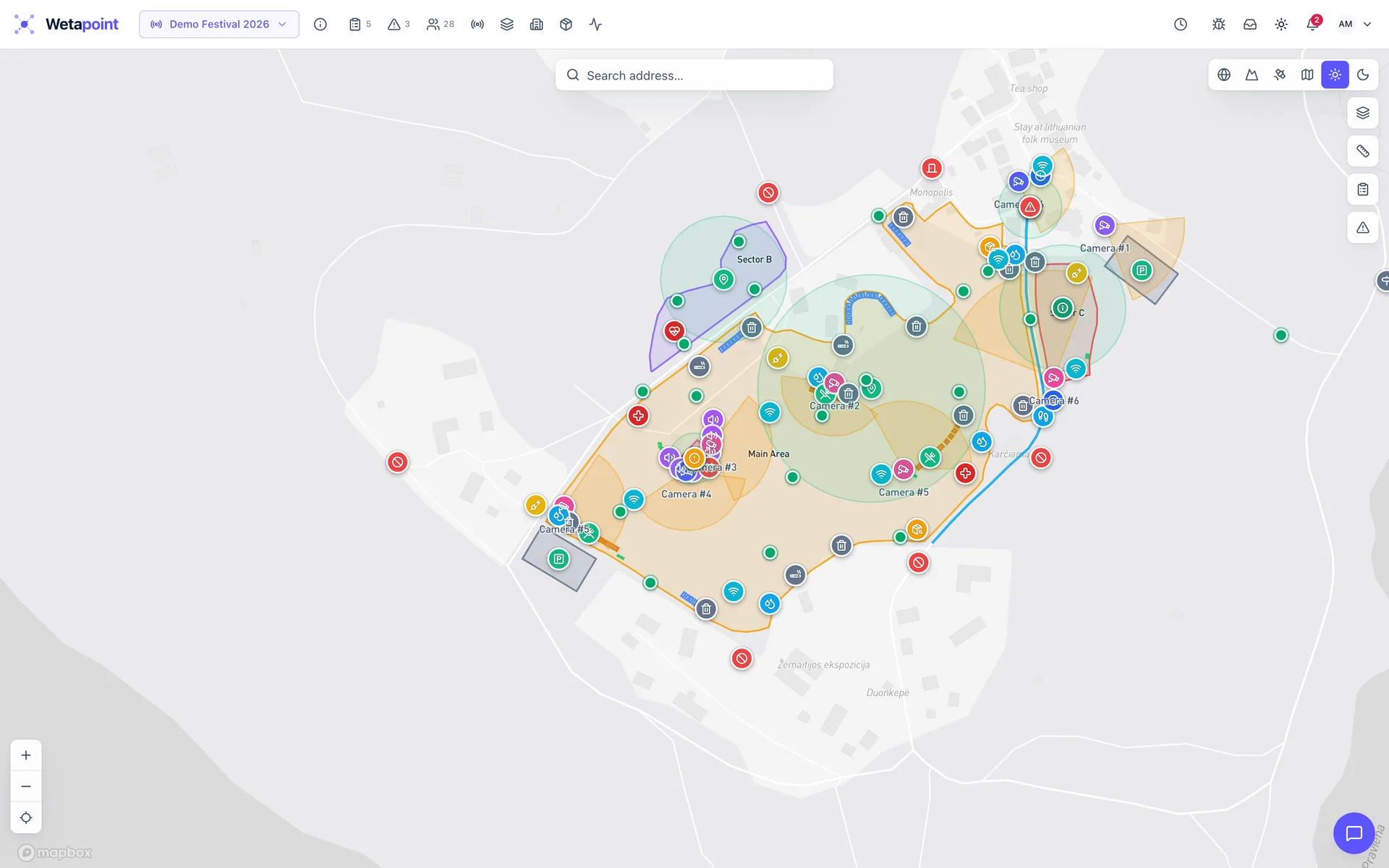Screen dimensions: 1389x868
Task: Open the inbox tray icon
Action: tap(1250, 24)
